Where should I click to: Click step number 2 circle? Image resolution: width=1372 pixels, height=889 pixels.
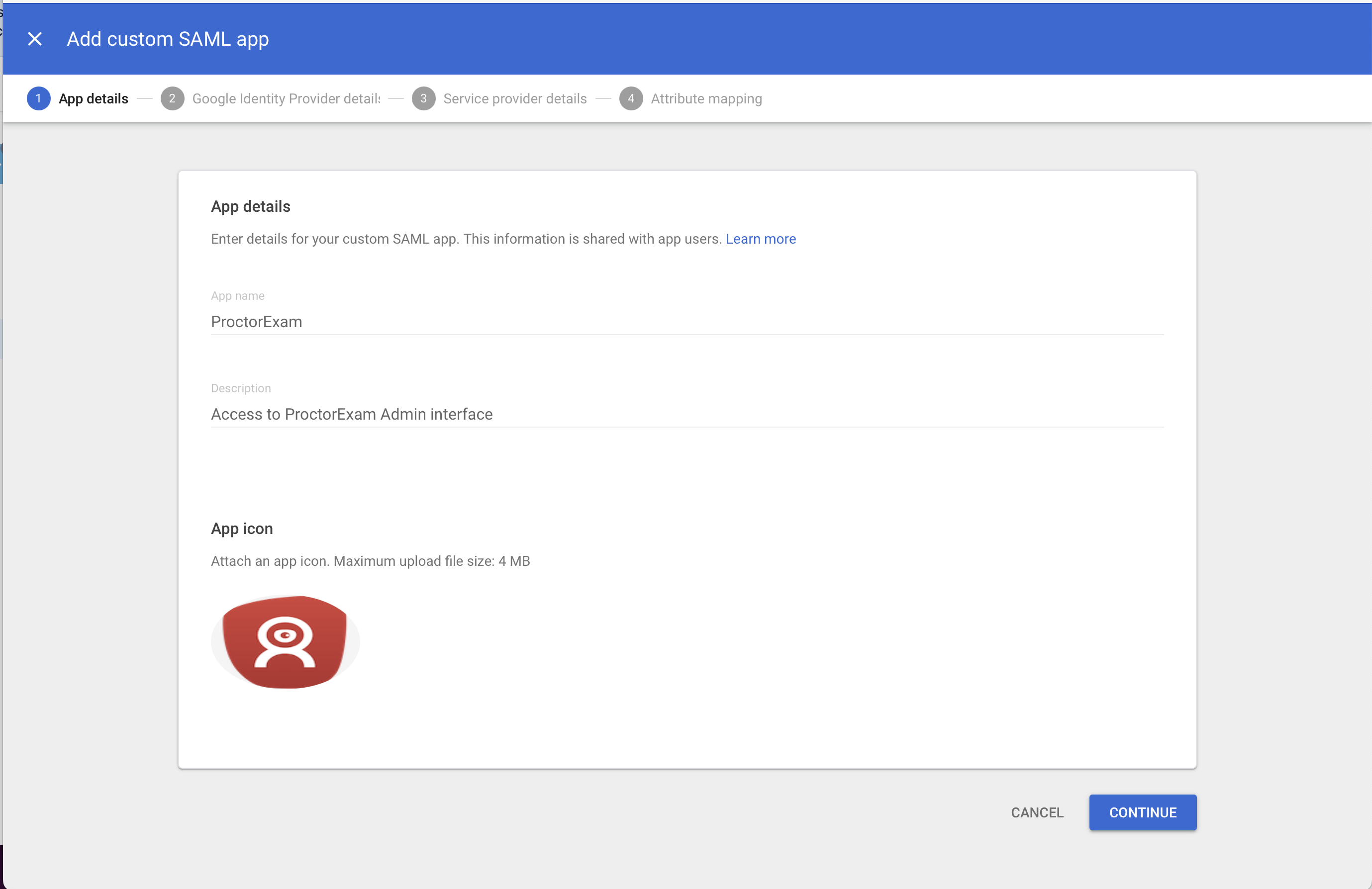click(172, 98)
